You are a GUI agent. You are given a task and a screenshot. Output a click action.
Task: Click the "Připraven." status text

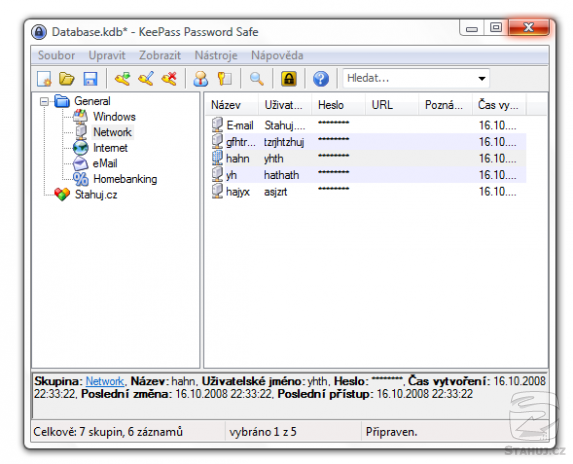click(391, 432)
